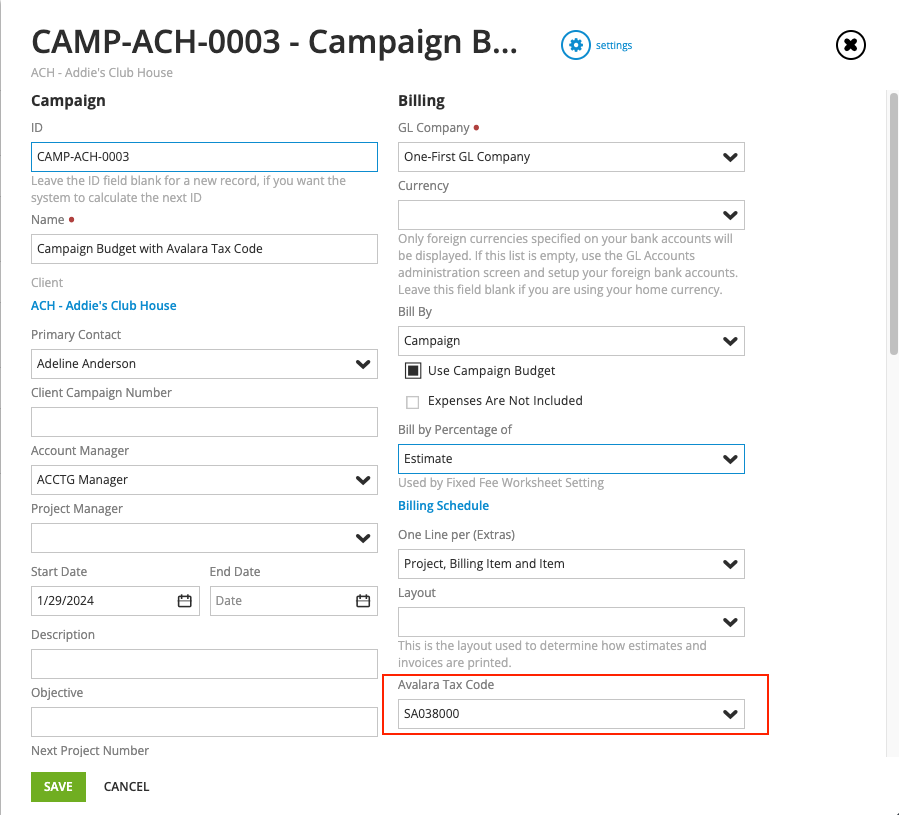
Task: Open the End Date calendar picker
Action: [363, 601]
